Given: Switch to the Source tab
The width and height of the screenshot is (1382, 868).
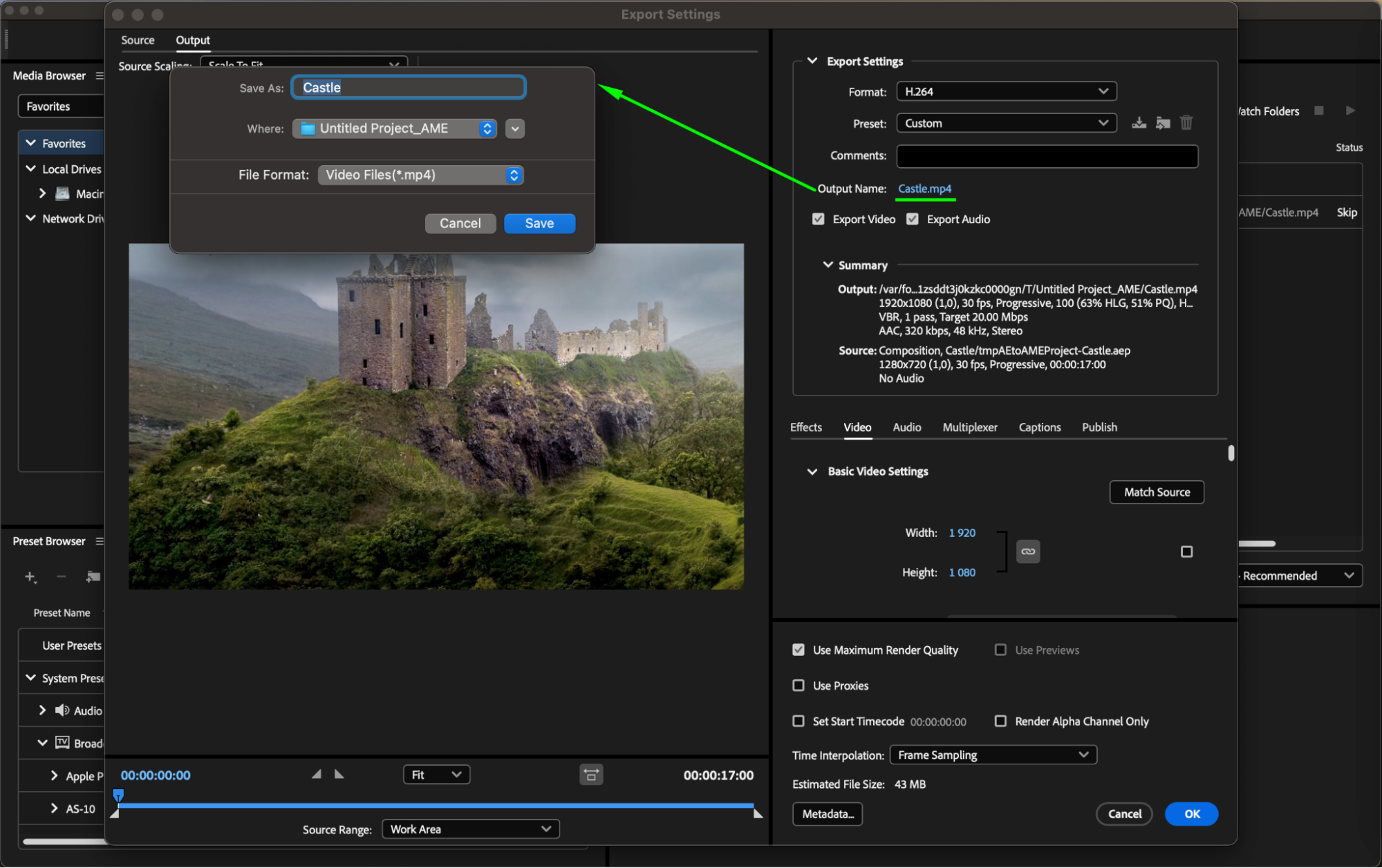Looking at the screenshot, I should (x=138, y=40).
